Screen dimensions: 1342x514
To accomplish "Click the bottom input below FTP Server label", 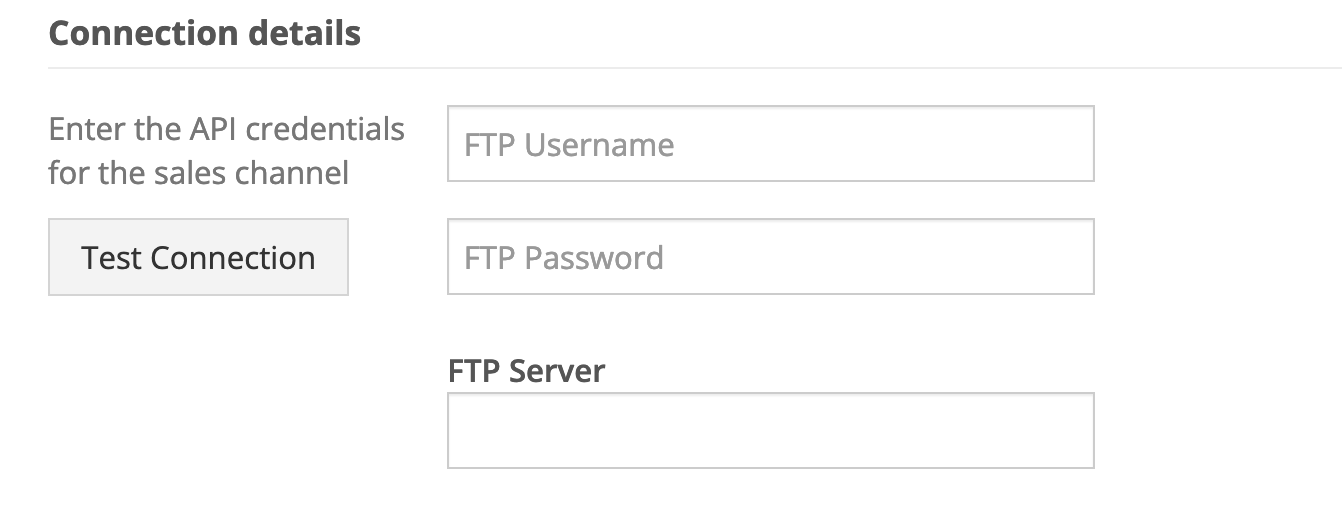I will coord(770,430).
